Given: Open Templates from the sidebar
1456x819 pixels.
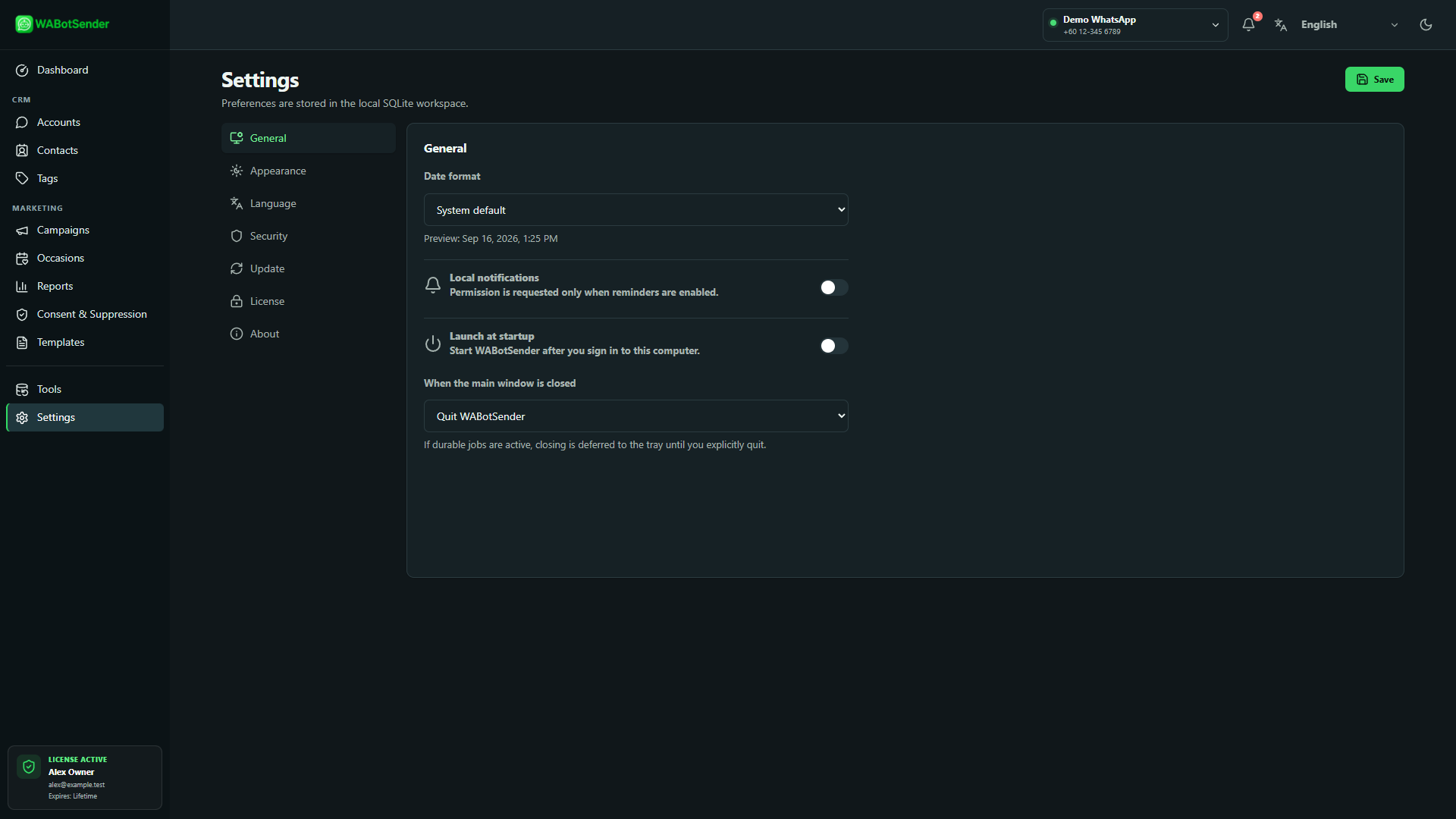Looking at the screenshot, I should [x=85, y=342].
